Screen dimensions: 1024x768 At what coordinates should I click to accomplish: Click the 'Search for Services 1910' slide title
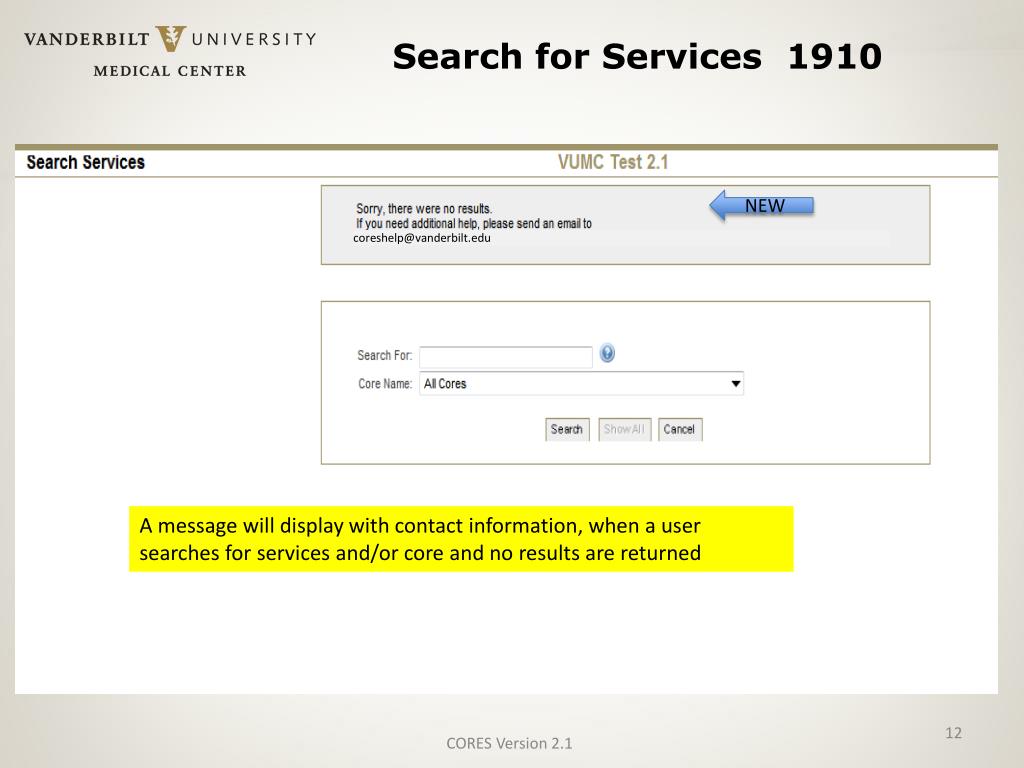(637, 56)
